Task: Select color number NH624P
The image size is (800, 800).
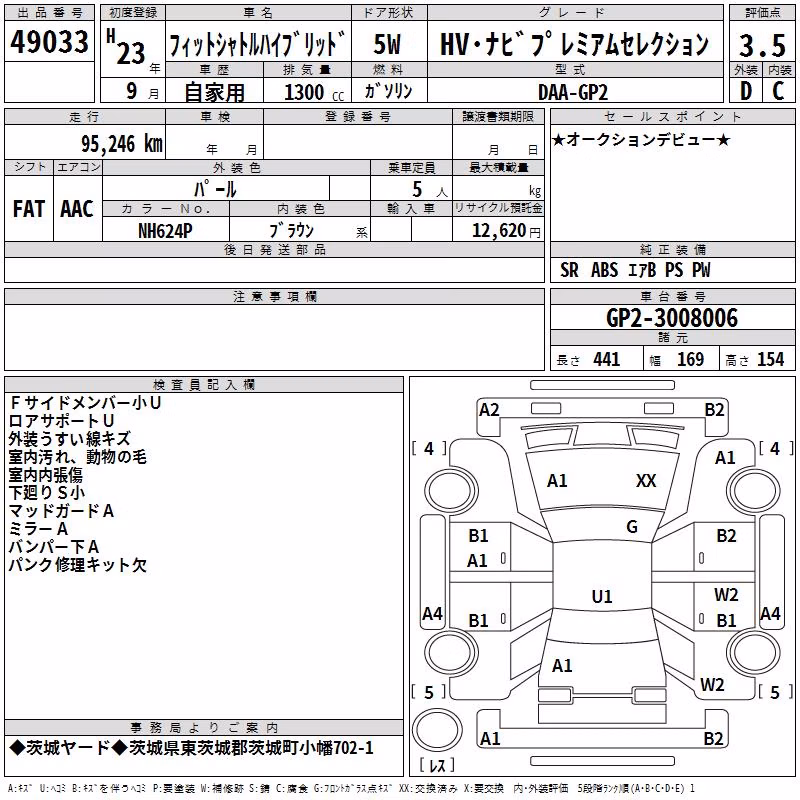Action: point(165,231)
